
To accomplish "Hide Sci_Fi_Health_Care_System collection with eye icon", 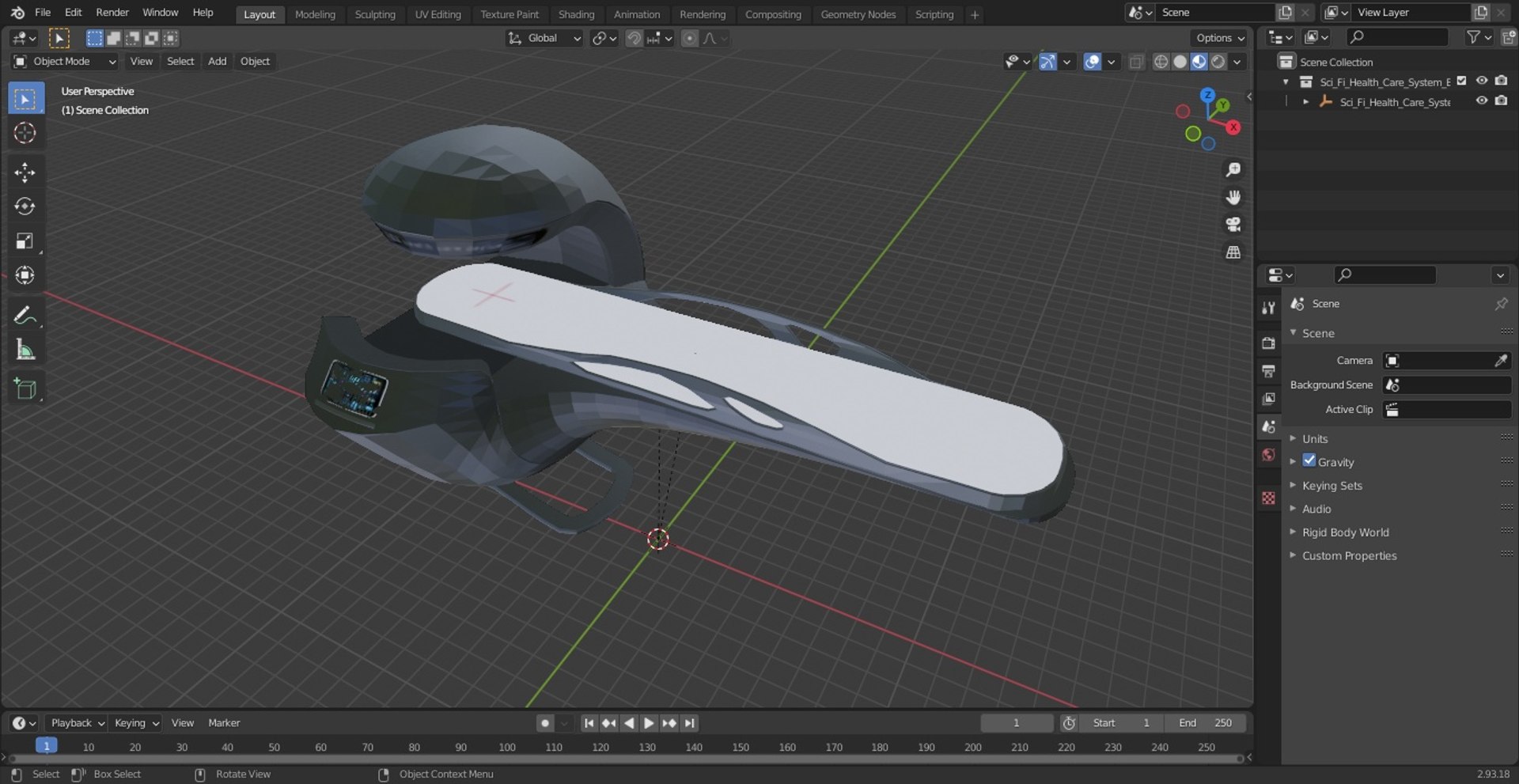I will [1481, 81].
